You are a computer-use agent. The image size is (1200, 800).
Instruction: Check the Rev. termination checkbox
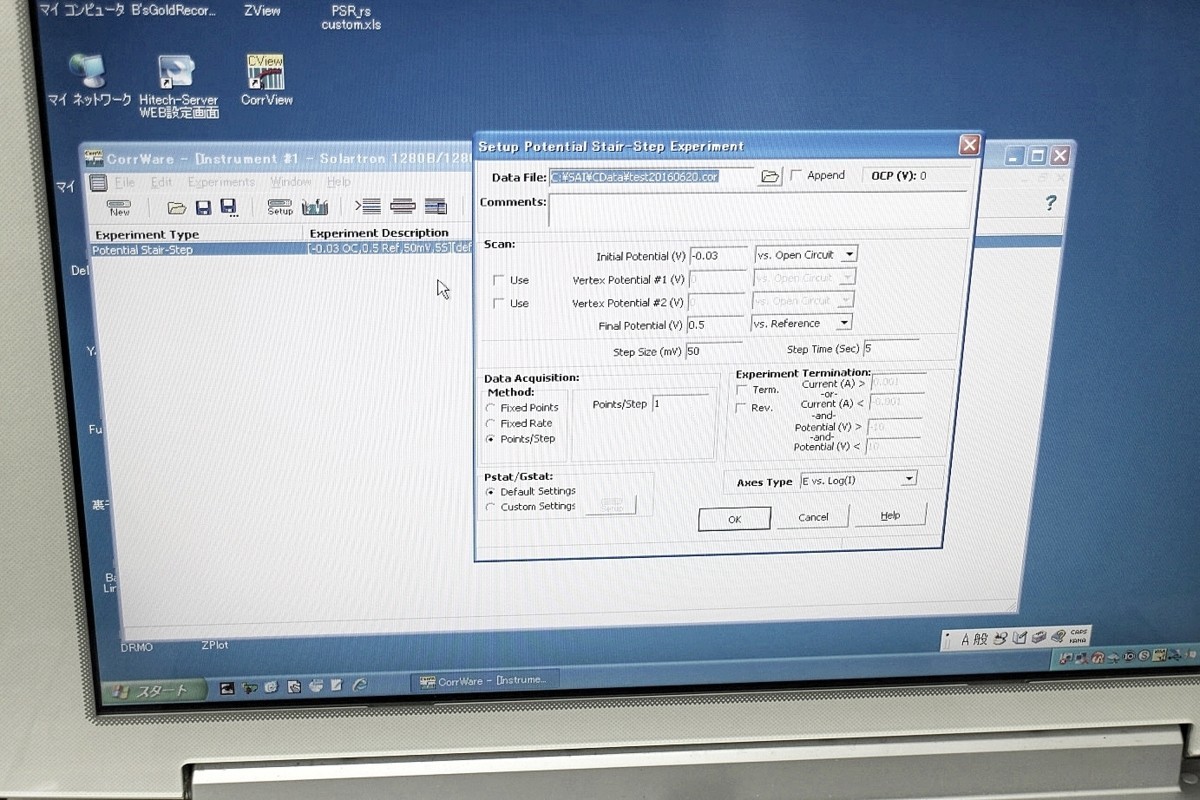[x=741, y=408]
